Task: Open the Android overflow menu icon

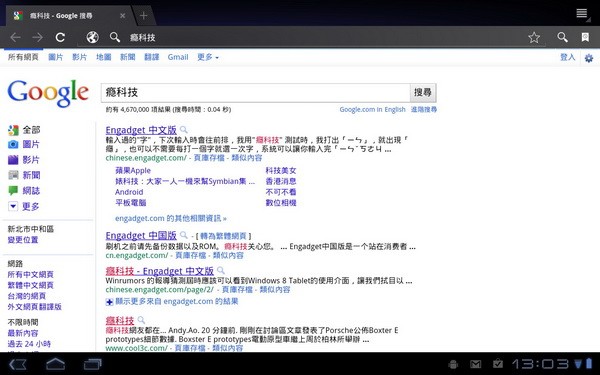Action: [582, 13]
